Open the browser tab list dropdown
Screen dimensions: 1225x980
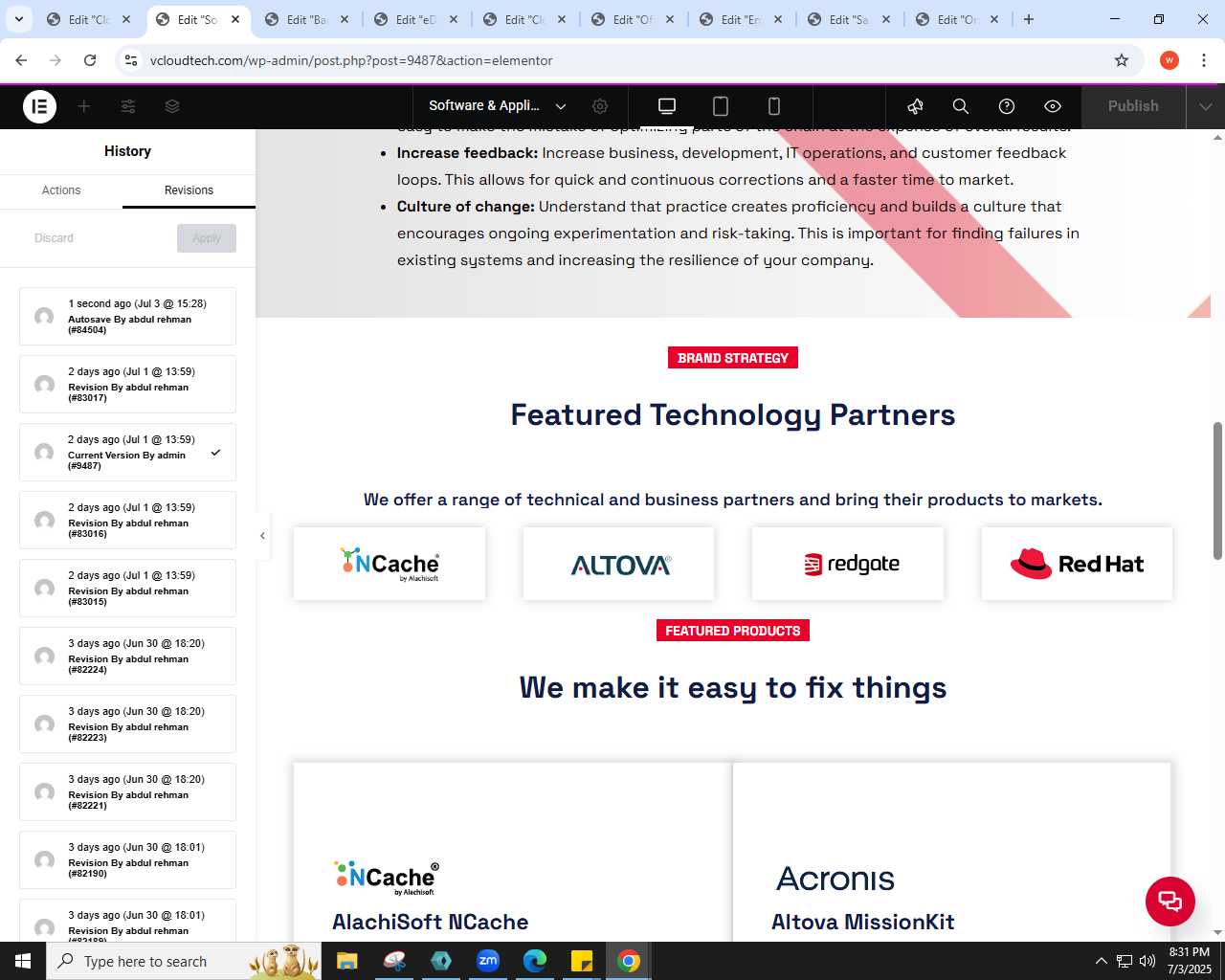click(18, 19)
